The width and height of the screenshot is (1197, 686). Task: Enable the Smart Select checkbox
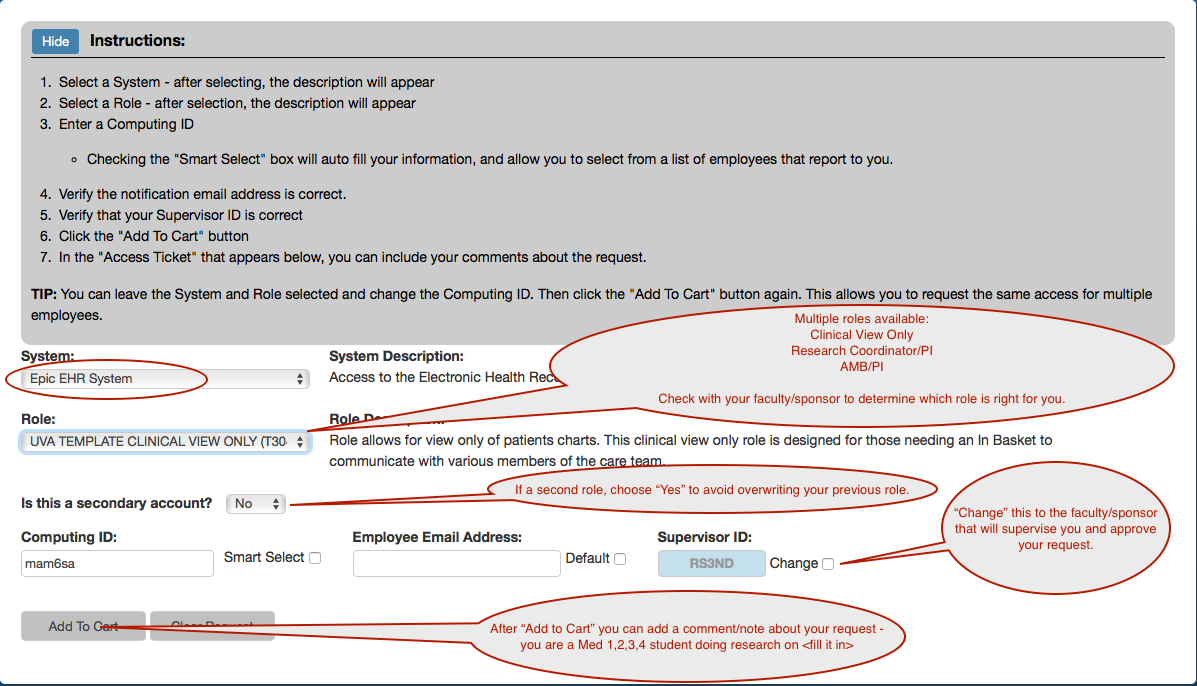pos(315,558)
